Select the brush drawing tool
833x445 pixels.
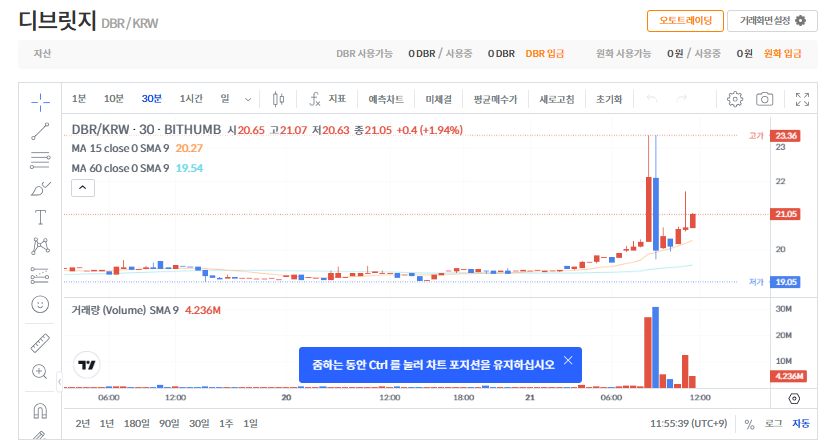(40, 189)
